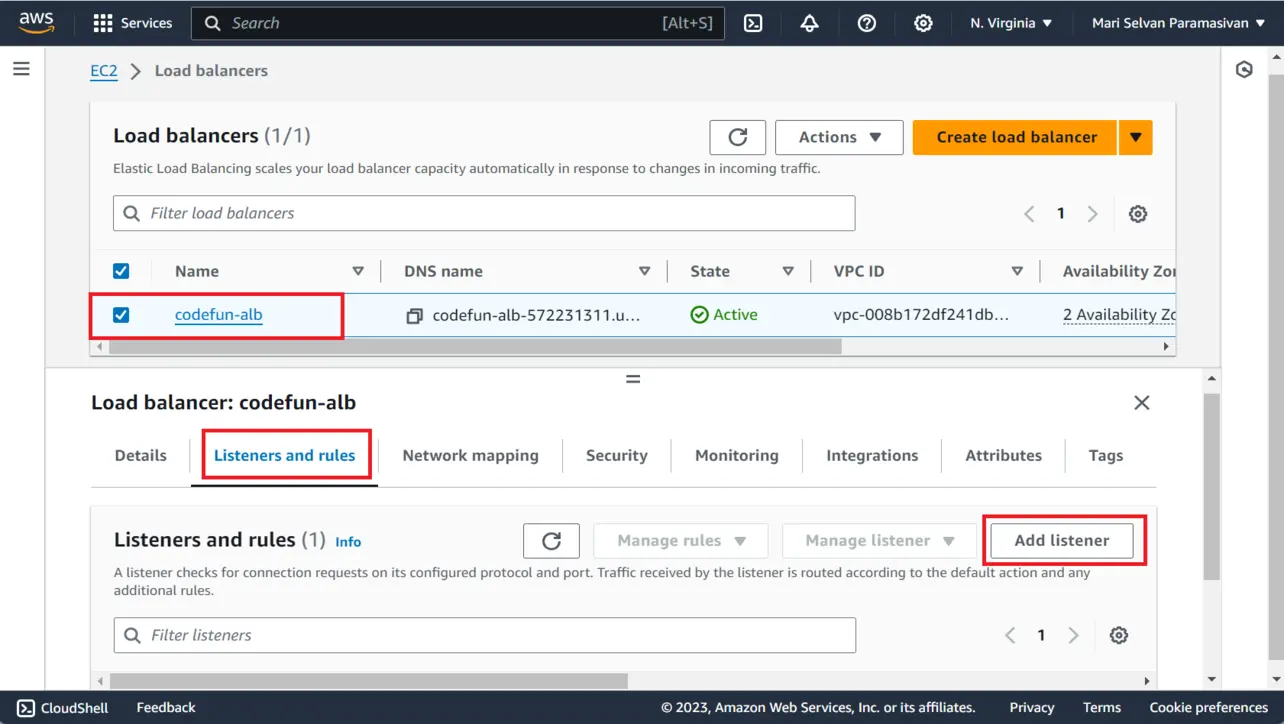The width and height of the screenshot is (1284, 724).
Task: Switch to the Listeners and rules tab
Action: click(285, 455)
